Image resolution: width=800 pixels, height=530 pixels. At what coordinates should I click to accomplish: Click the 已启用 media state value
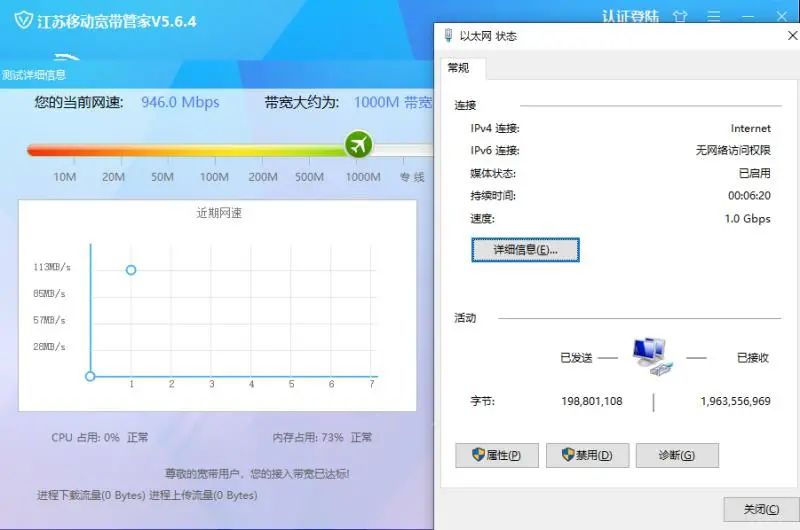(x=755, y=173)
